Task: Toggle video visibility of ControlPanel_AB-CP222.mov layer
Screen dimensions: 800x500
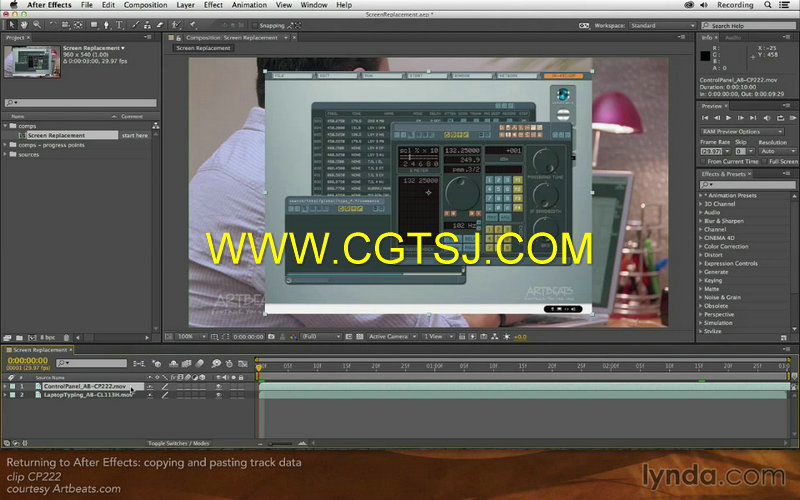Action: 219,387
